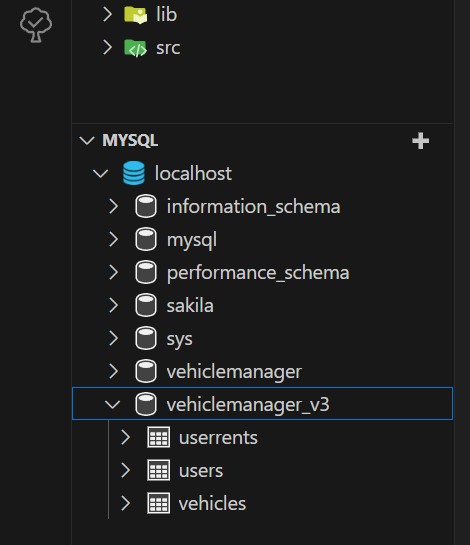Image resolution: width=470 pixels, height=545 pixels.
Task: Select the vehicles table name
Action: [x=212, y=504]
